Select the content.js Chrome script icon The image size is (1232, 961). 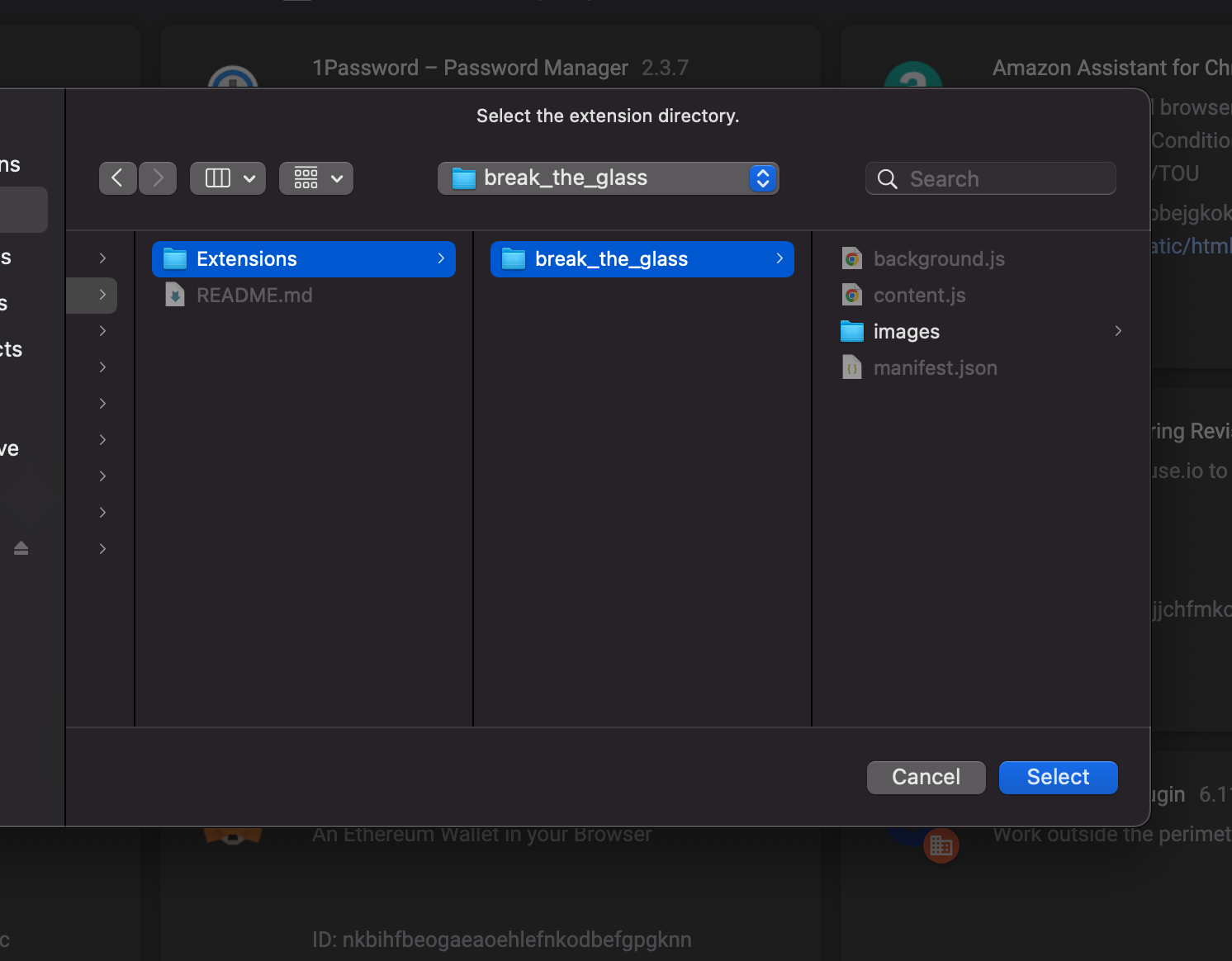pyautogui.click(x=851, y=295)
